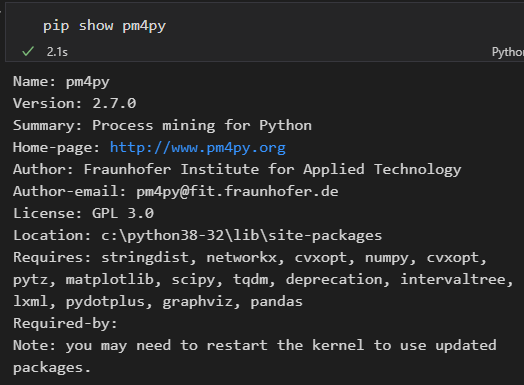The width and height of the screenshot is (524, 385).
Task: Click the Location c:\python38-32 path line
Action: [198, 236]
